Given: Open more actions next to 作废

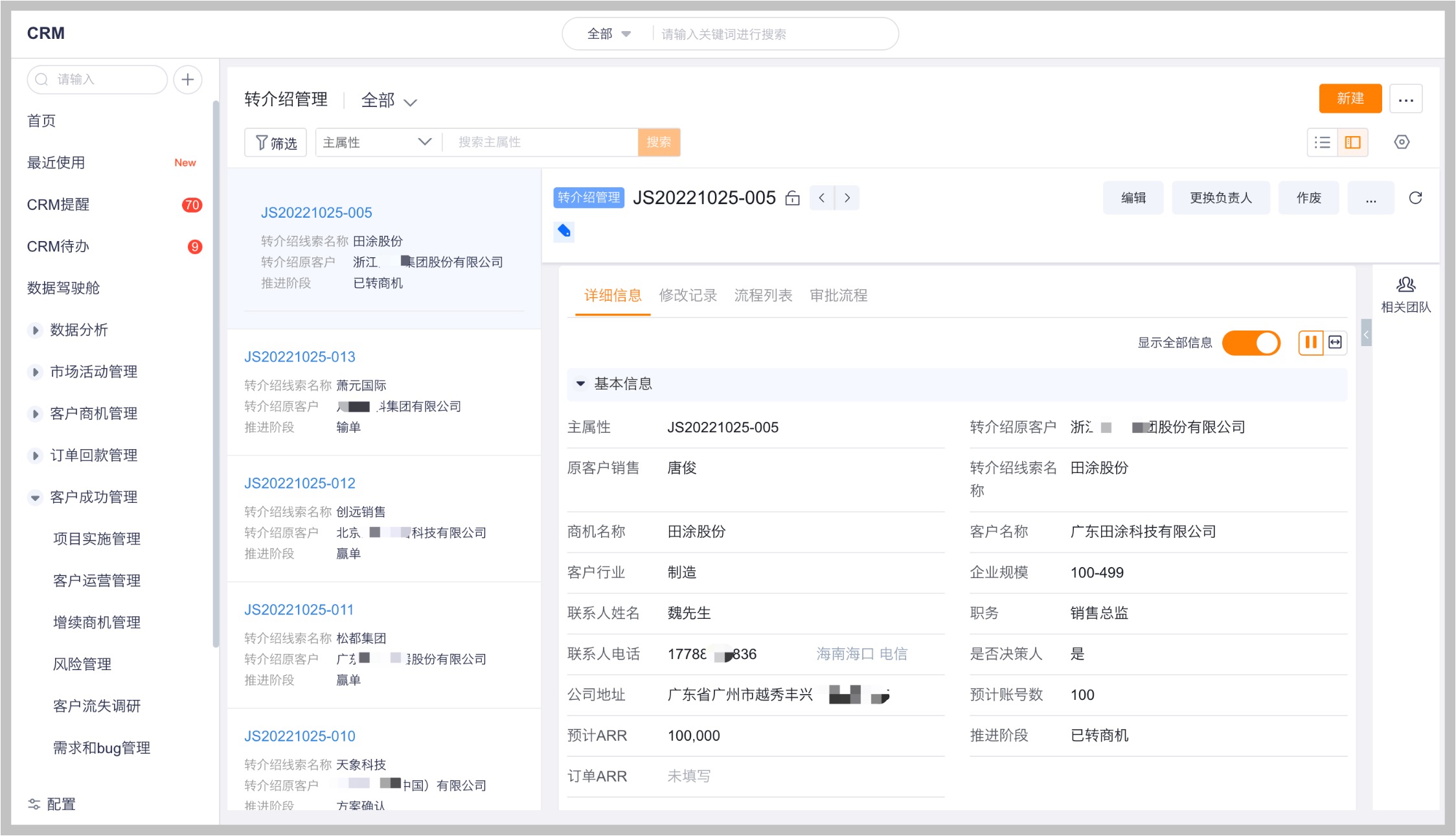Looking at the screenshot, I should click(1371, 198).
